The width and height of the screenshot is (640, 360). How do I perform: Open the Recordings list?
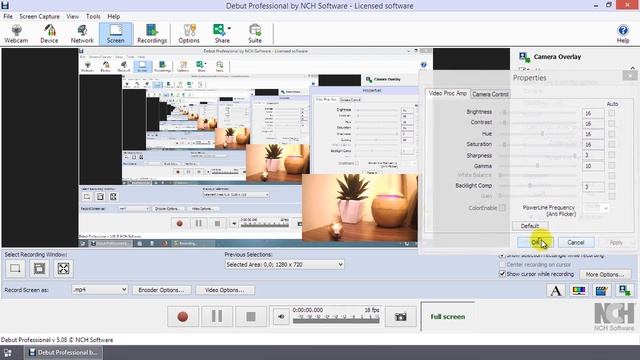tap(152, 34)
